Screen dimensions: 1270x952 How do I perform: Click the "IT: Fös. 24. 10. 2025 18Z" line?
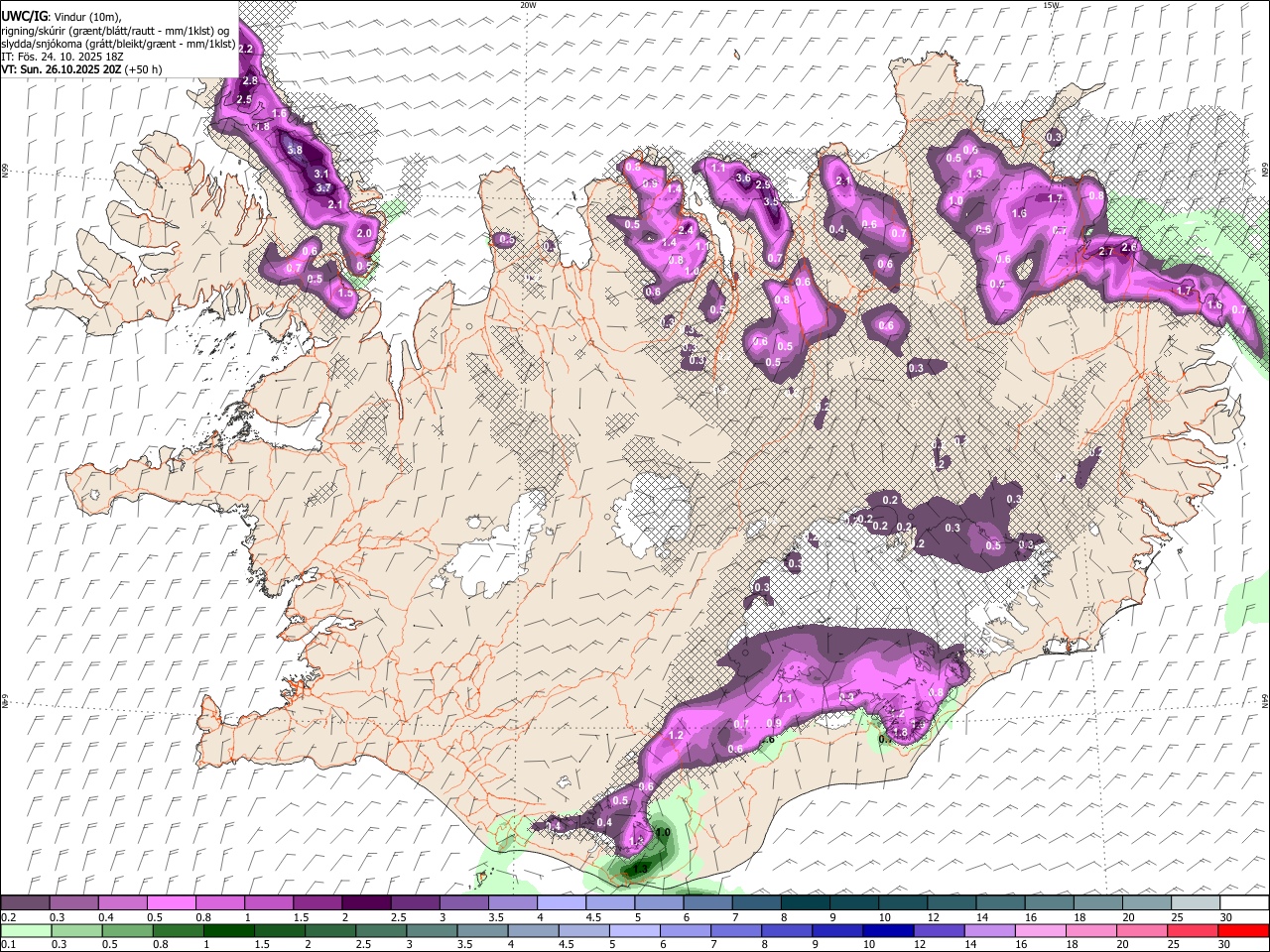point(63,57)
